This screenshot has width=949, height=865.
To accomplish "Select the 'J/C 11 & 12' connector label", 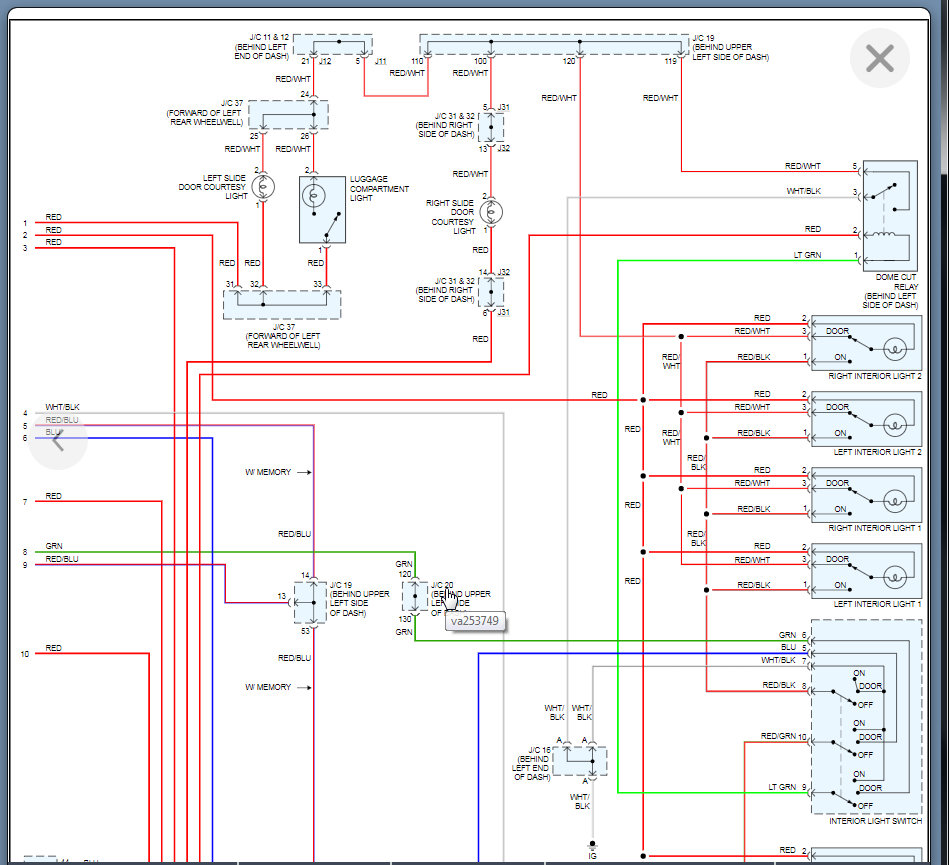I will pyautogui.click(x=269, y=37).
